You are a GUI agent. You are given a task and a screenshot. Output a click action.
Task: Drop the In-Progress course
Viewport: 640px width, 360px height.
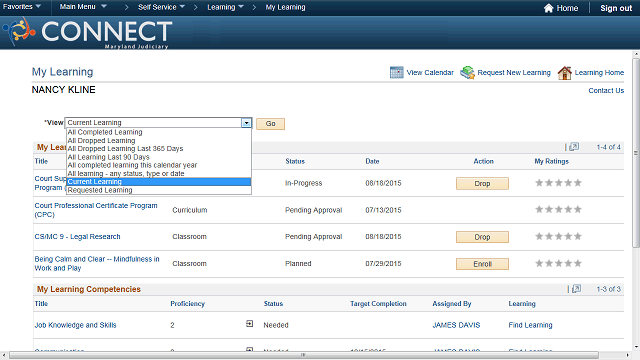(482, 184)
